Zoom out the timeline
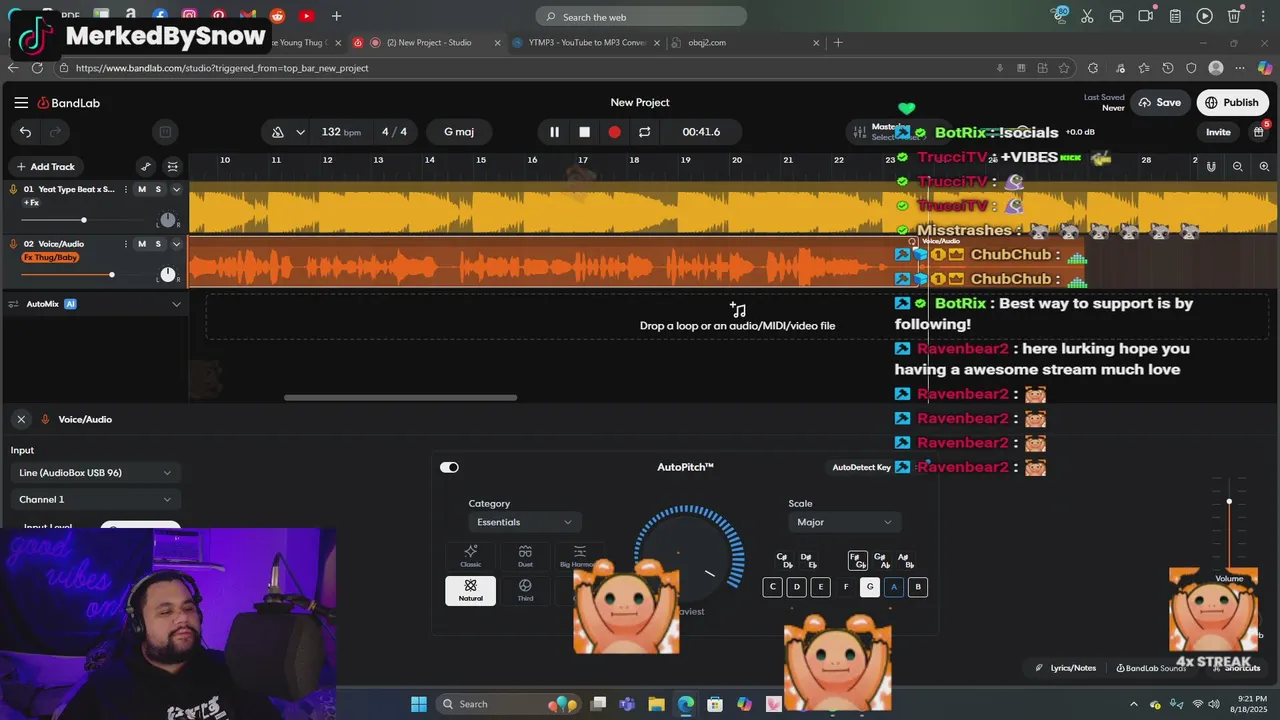 pos(1238,167)
